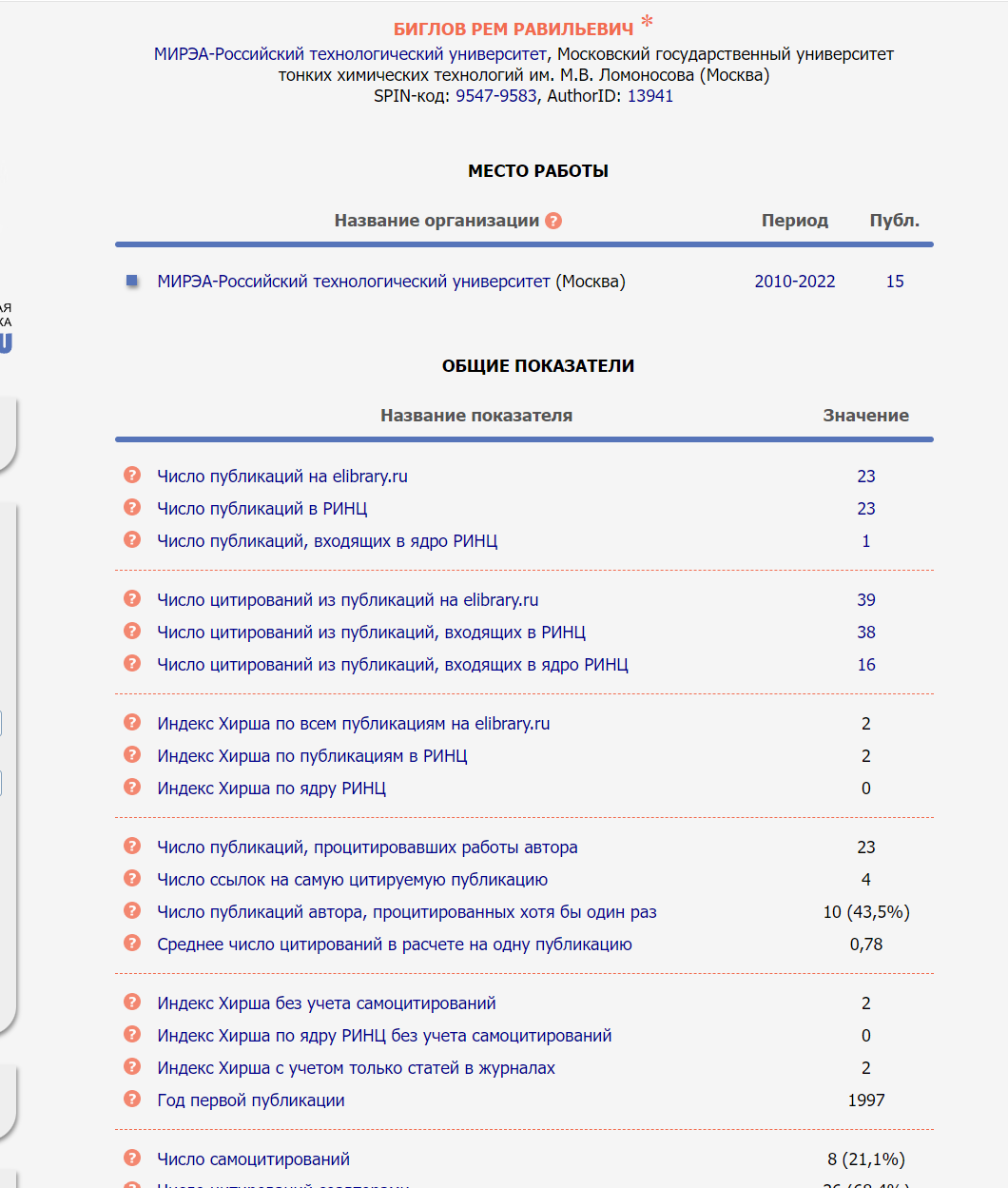1008x1188 pixels.
Task: Open help for 'Индекс Хирша без учета самоцитирований'
Action: [x=132, y=1003]
